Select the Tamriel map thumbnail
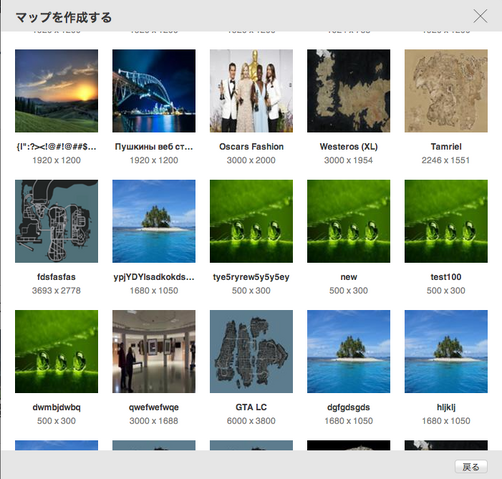The image size is (502, 479). tap(446, 91)
